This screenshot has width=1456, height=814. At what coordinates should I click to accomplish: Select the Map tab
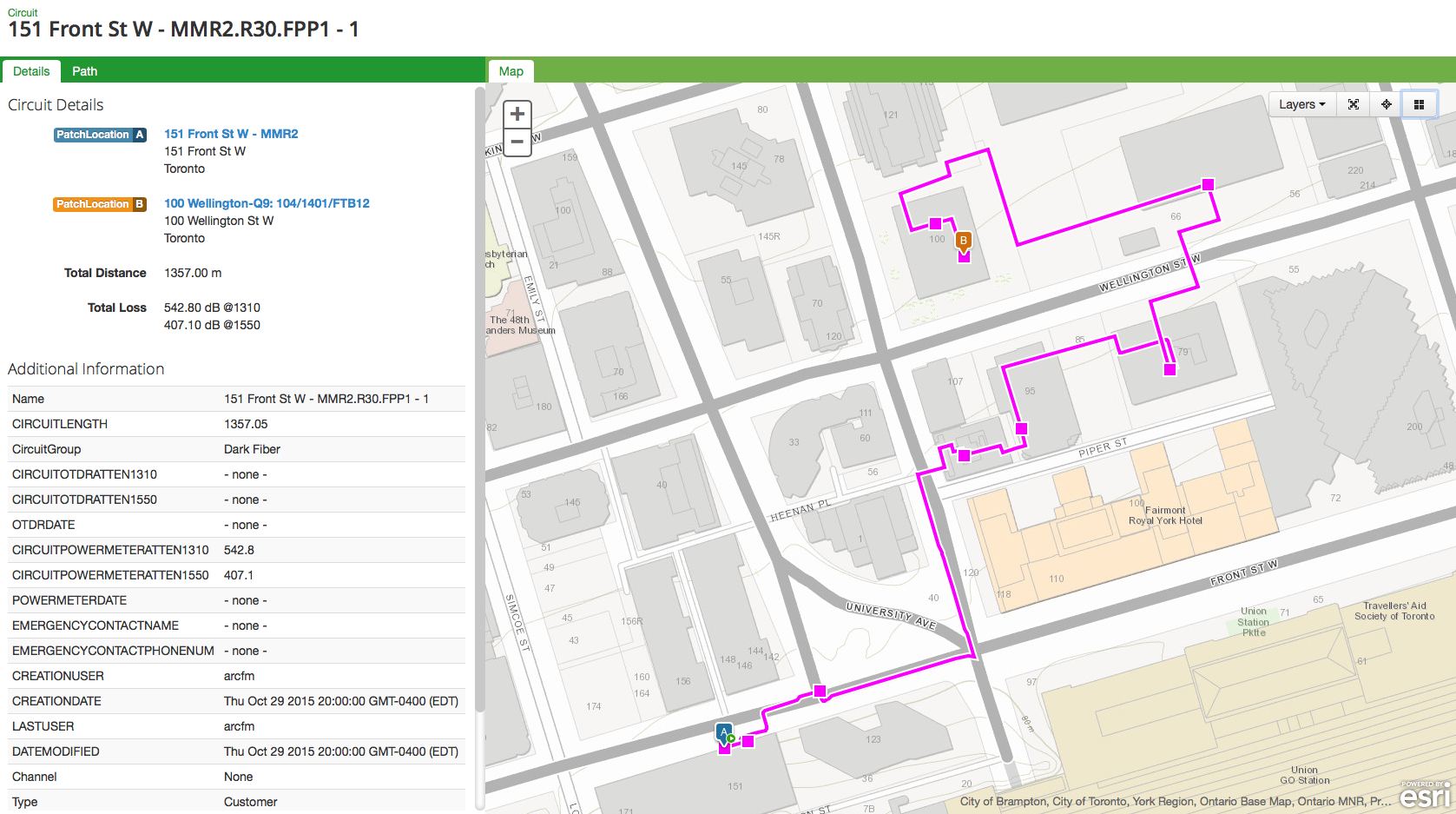pos(511,71)
